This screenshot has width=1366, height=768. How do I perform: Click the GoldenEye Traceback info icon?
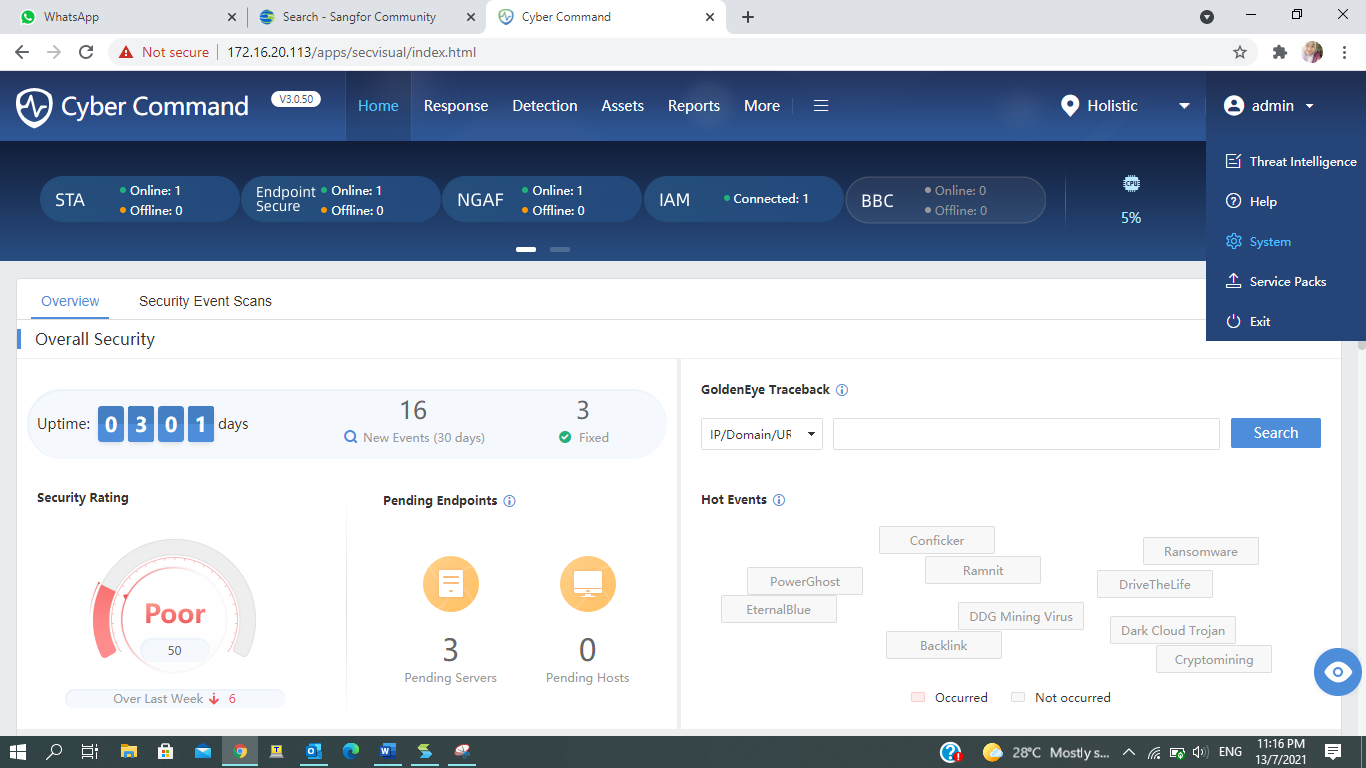tap(842, 390)
